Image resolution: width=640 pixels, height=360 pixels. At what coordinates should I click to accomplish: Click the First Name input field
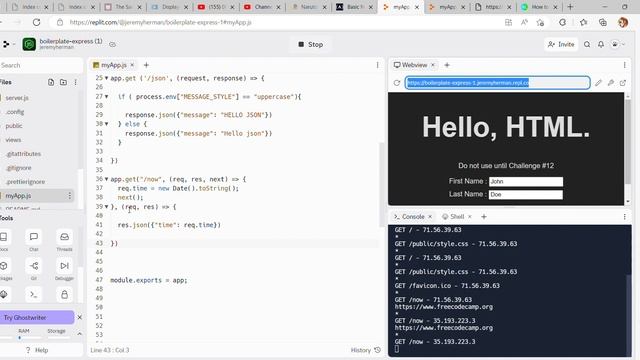(x=526, y=182)
